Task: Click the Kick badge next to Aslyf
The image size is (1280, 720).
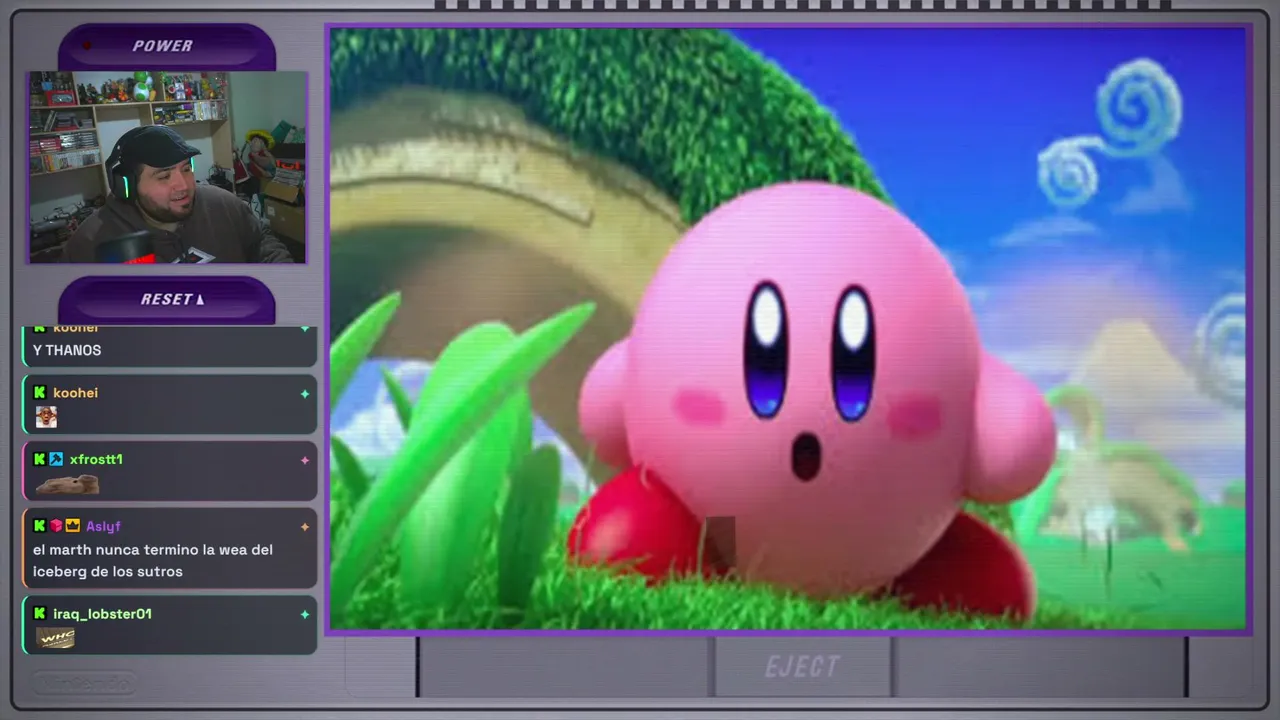Action: click(x=40, y=526)
